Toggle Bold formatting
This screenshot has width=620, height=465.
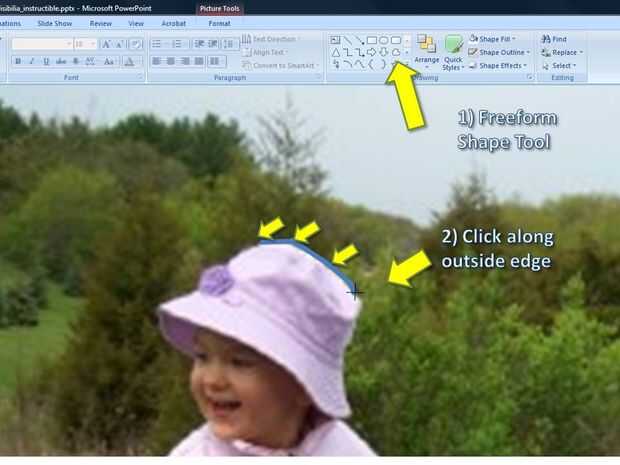[x=18, y=61]
